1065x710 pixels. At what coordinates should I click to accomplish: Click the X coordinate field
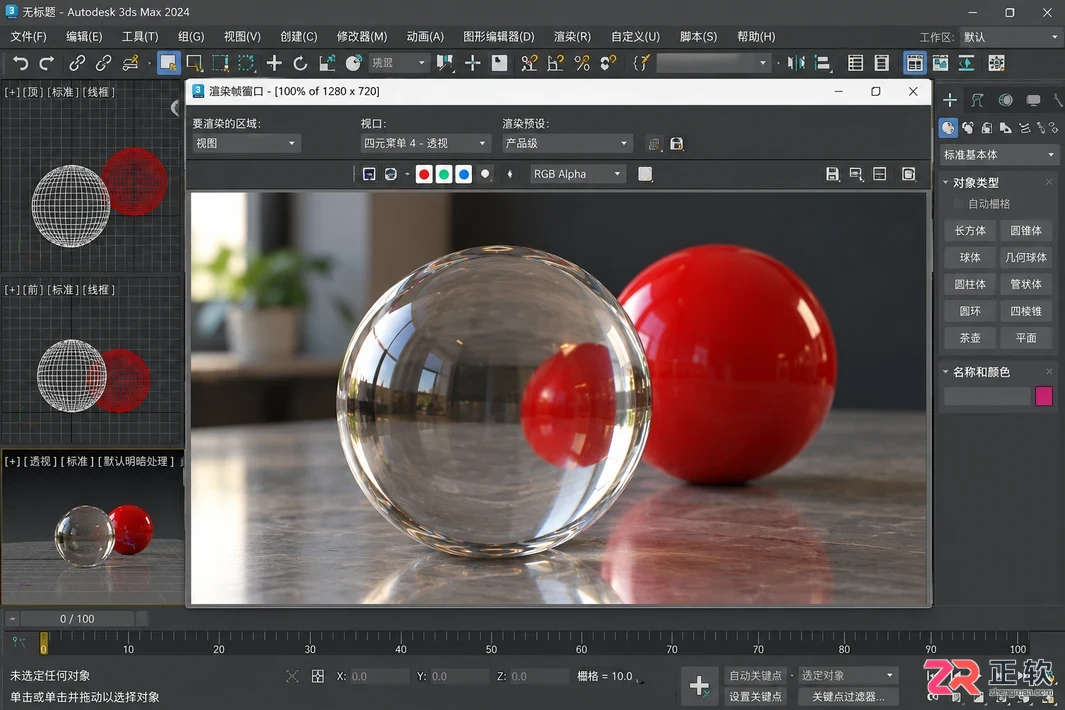(379, 676)
